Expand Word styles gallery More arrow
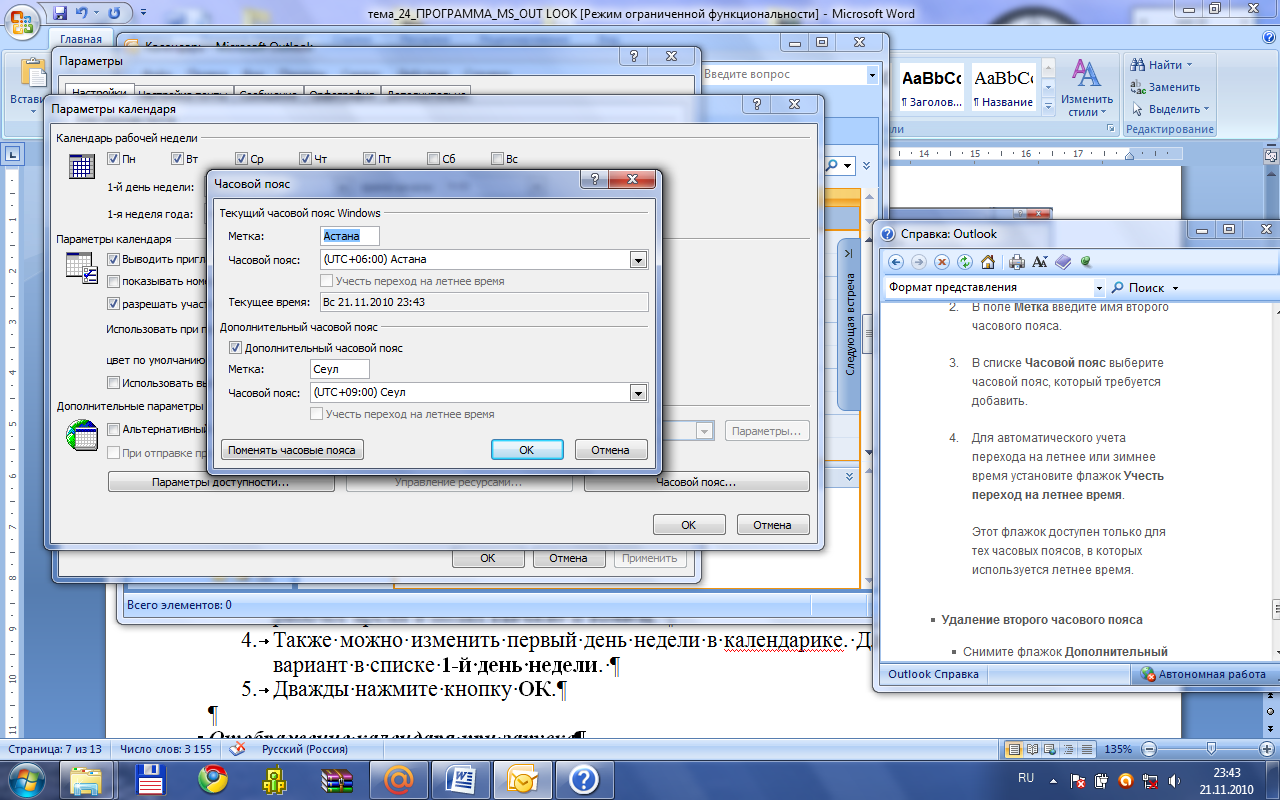 1048,107
